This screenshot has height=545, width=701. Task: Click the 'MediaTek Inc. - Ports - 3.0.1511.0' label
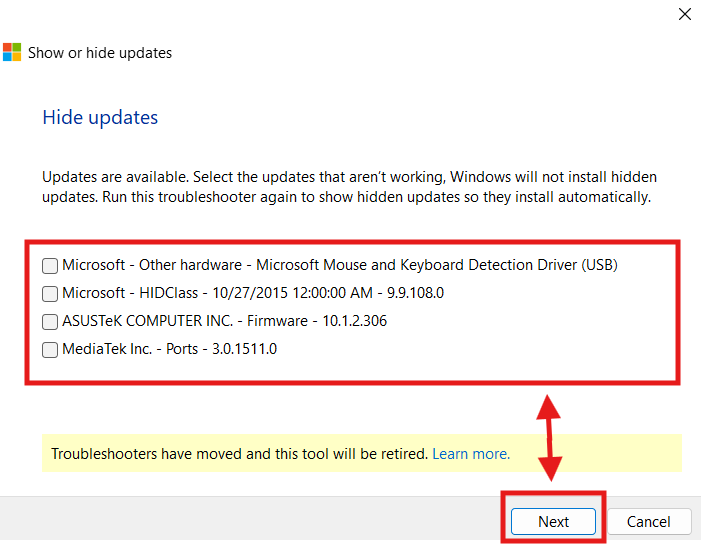coord(169,349)
